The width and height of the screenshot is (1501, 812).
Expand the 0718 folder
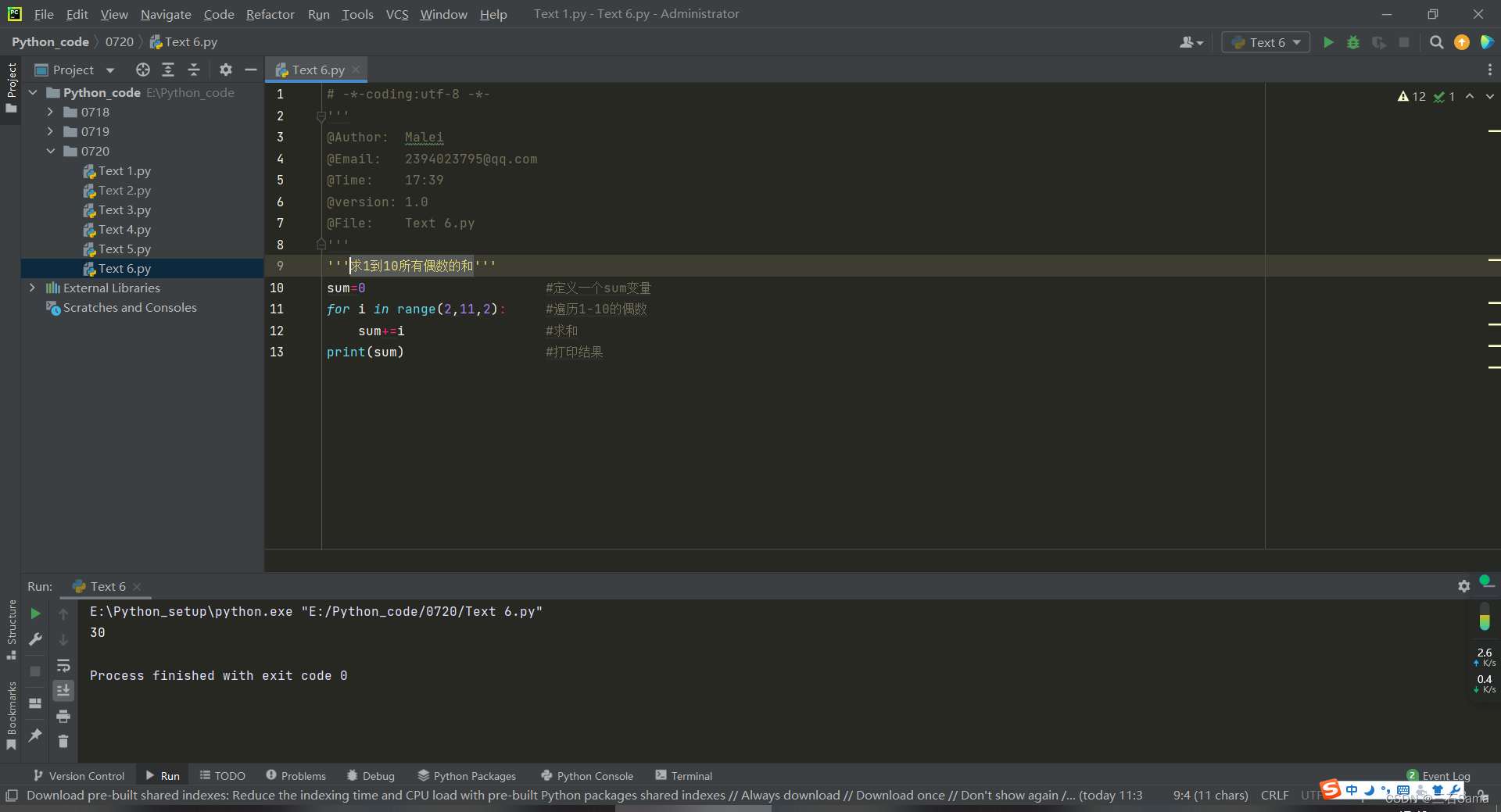50,112
